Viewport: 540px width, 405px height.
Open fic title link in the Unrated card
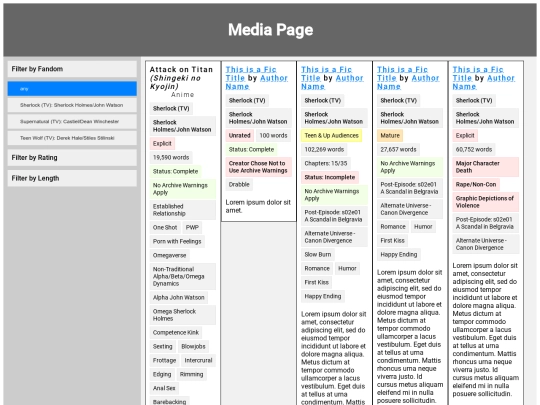pyautogui.click(x=251, y=74)
